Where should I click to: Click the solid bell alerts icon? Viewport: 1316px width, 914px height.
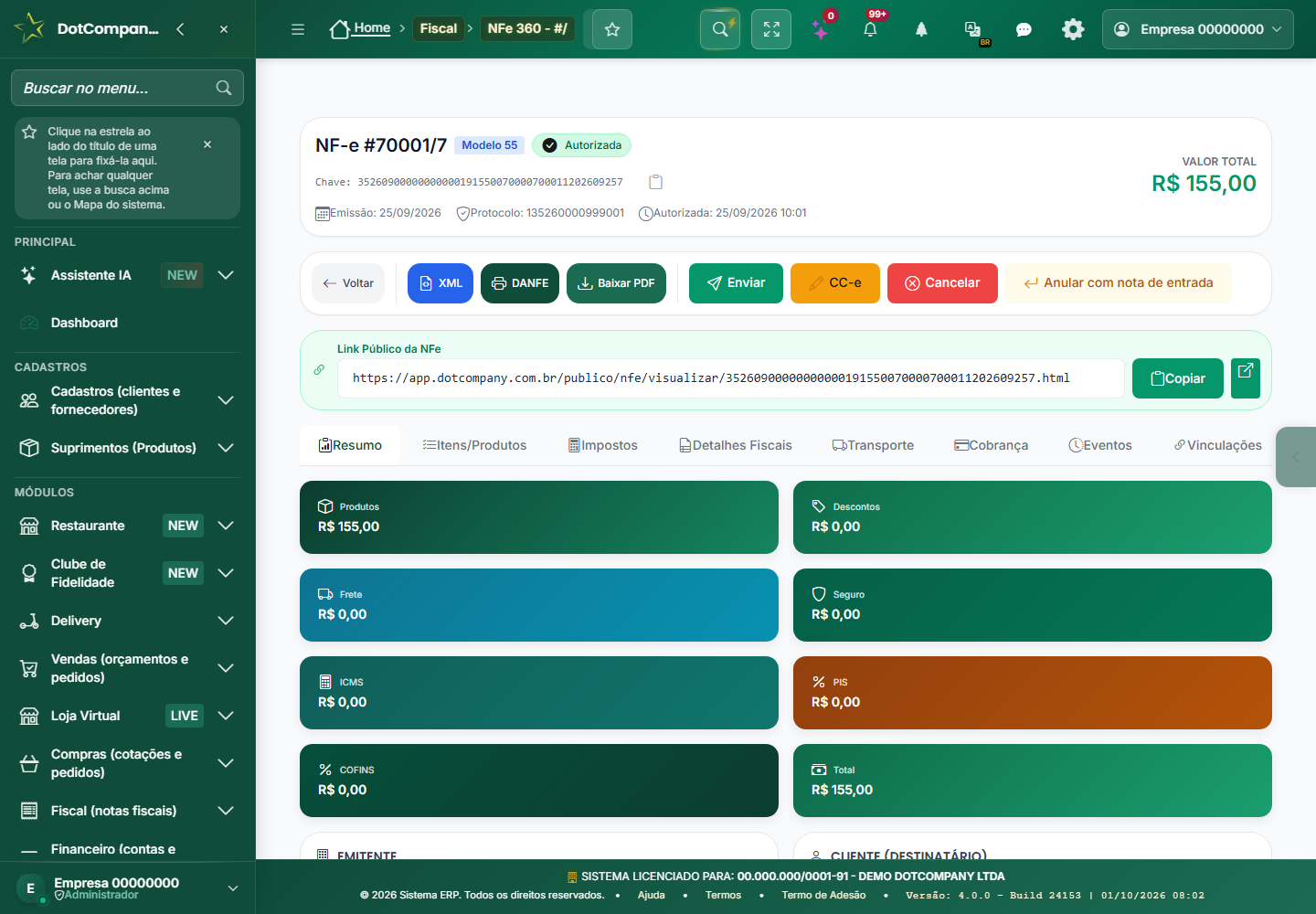pos(921,29)
